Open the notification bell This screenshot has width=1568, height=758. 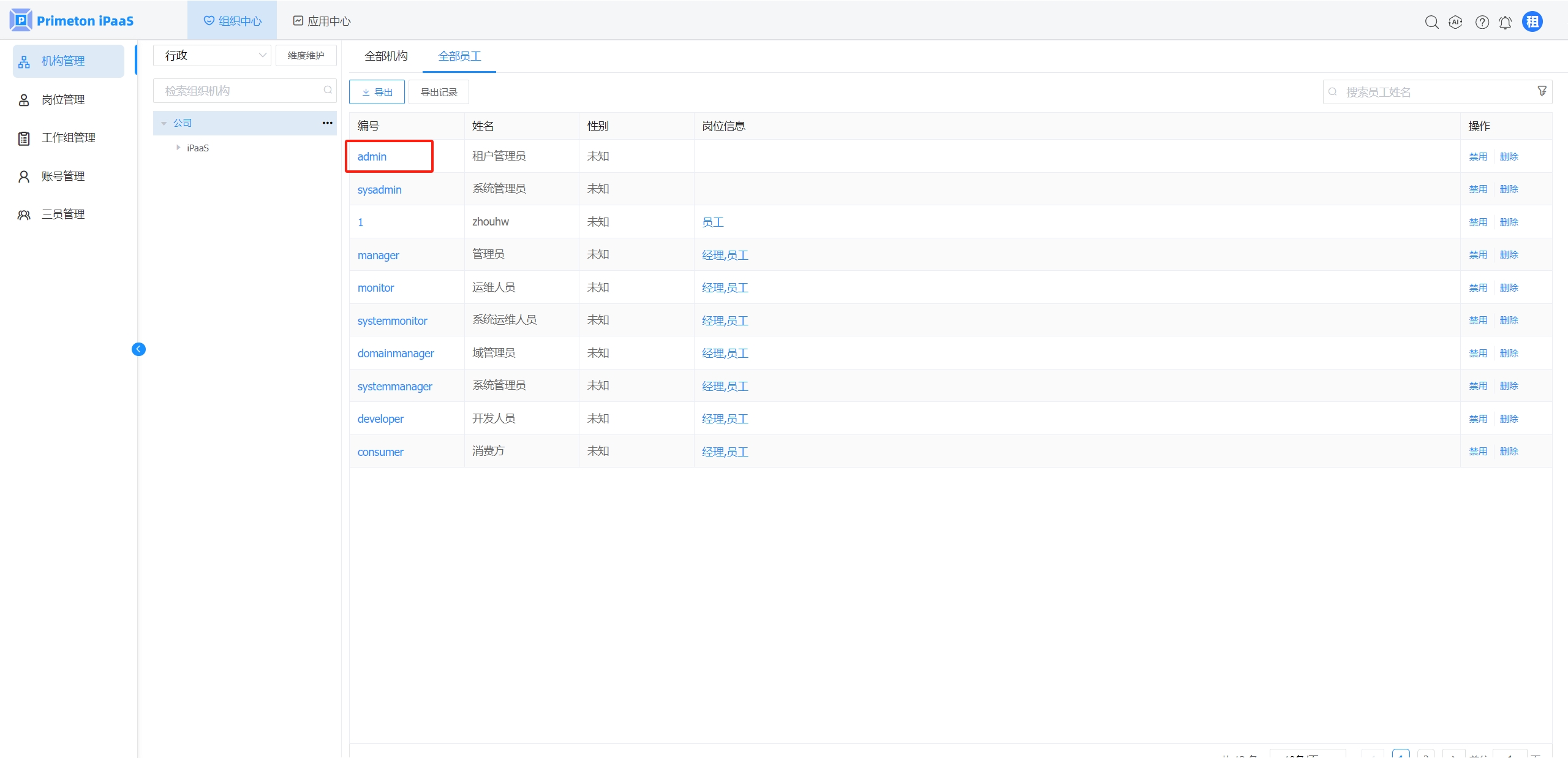pos(1505,22)
